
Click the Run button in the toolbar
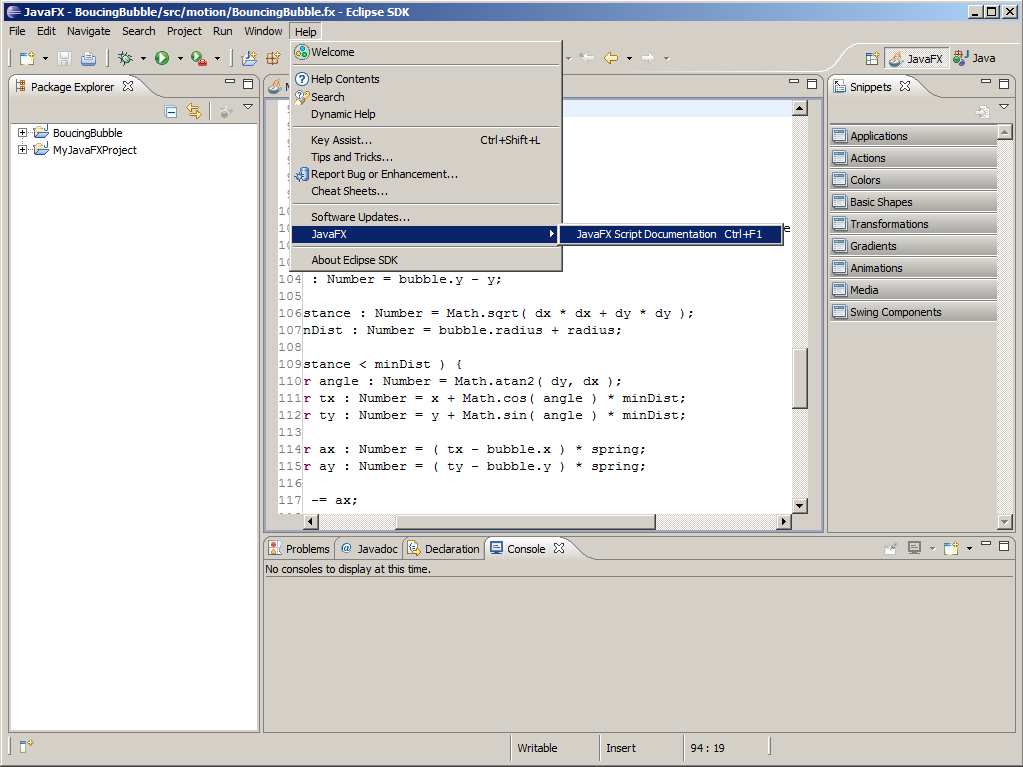tap(161, 58)
